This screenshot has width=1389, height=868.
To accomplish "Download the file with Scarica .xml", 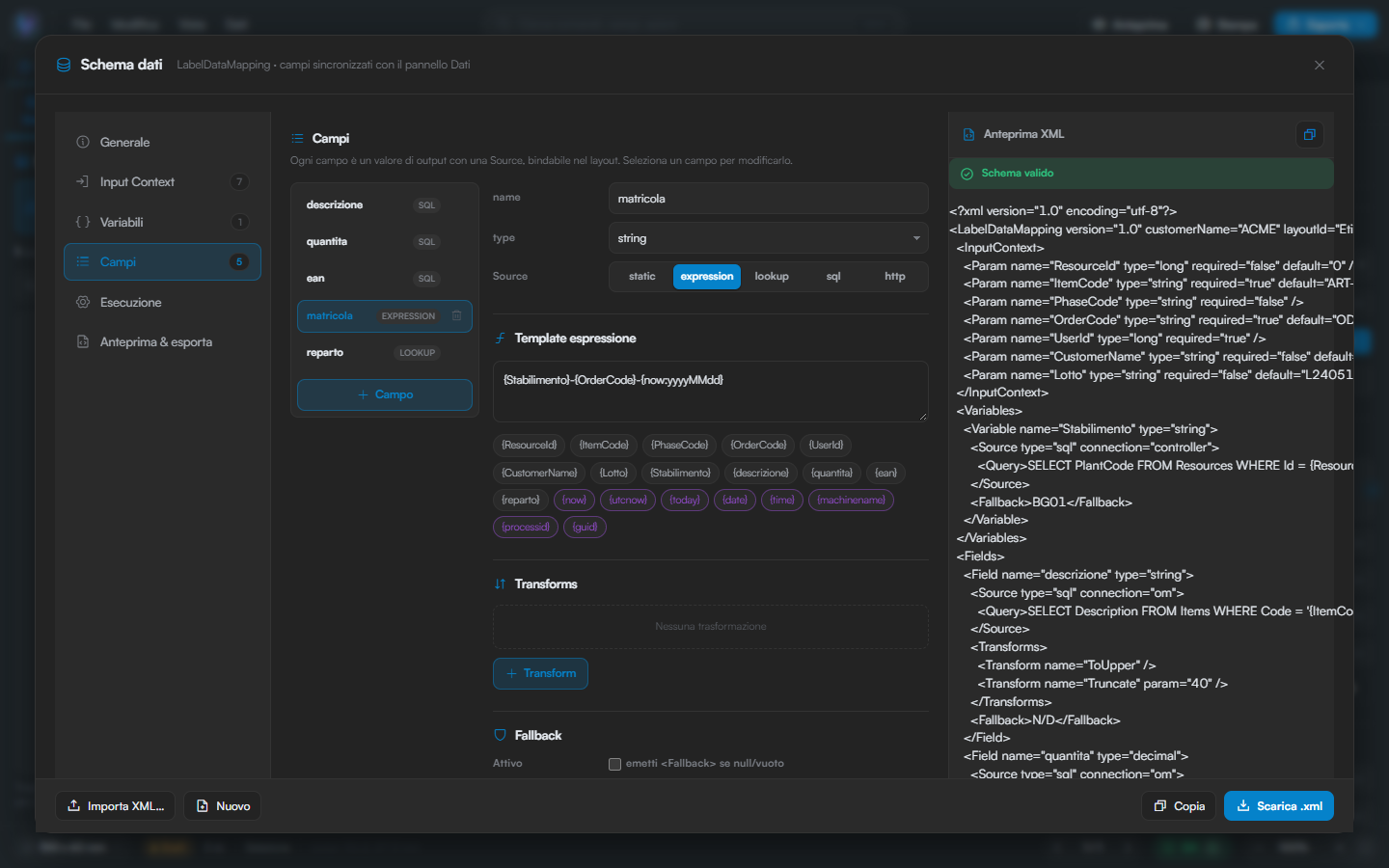I will coord(1279,806).
